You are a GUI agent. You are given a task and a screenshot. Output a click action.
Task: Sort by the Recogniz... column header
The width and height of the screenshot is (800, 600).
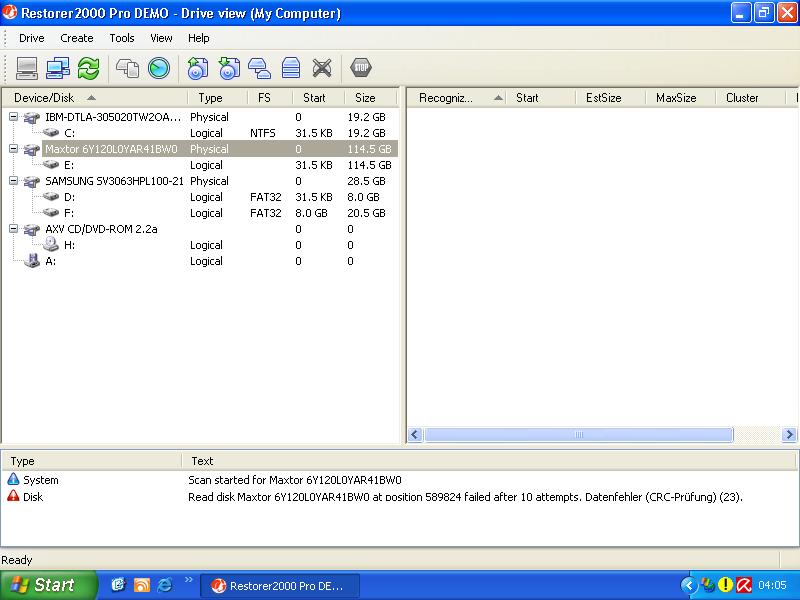(x=456, y=97)
